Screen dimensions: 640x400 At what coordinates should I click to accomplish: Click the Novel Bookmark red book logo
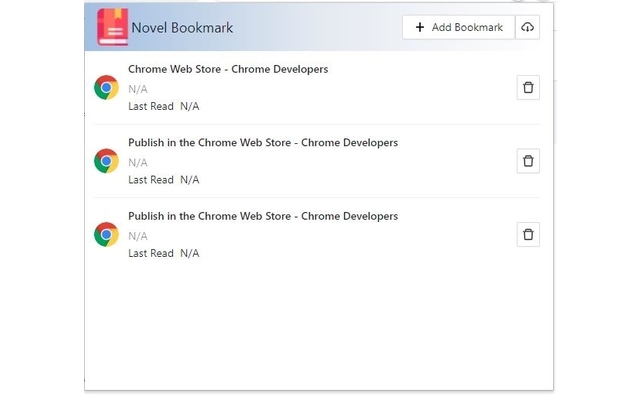113,27
